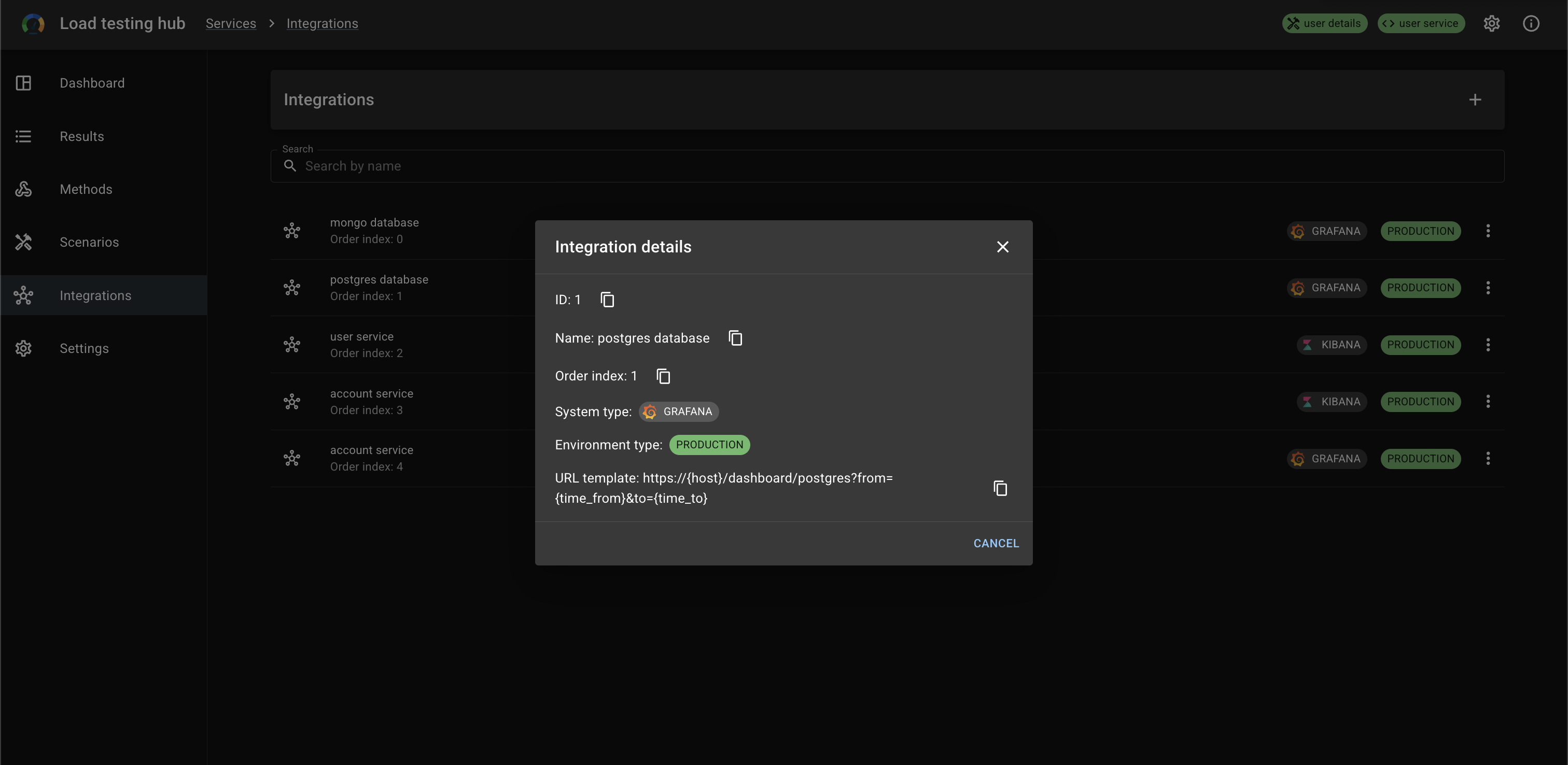Click the GRAFANA system type chip in dialog
The width and height of the screenshot is (1568, 765).
pyautogui.click(x=679, y=412)
